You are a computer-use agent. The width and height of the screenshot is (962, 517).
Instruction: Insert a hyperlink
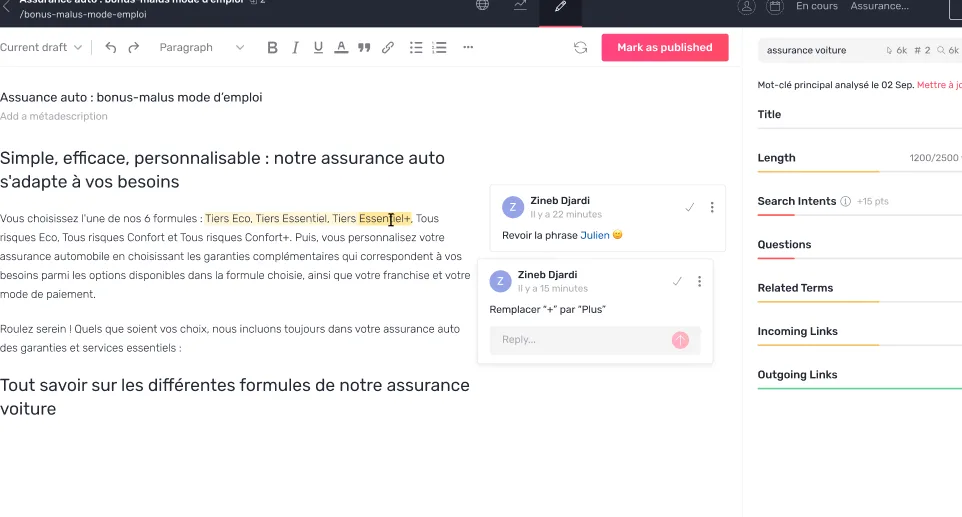click(x=388, y=47)
